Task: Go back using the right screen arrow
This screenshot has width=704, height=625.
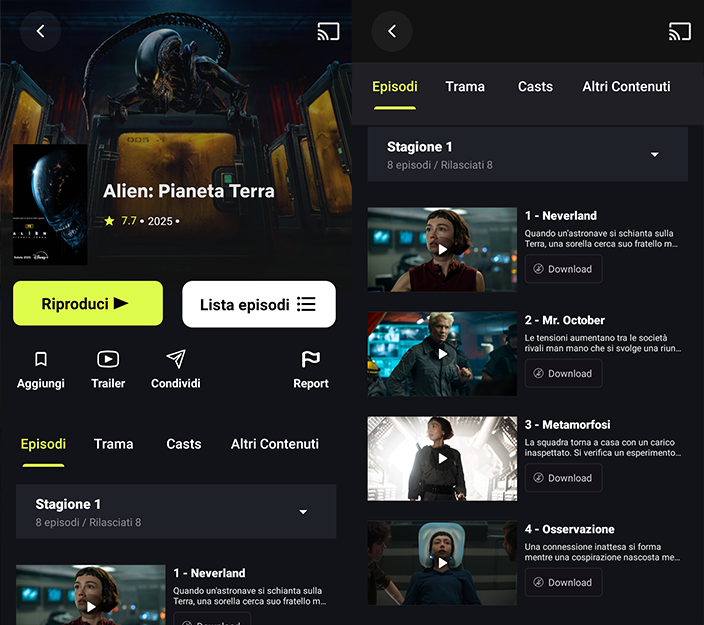Action: pyautogui.click(x=392, y=31)
